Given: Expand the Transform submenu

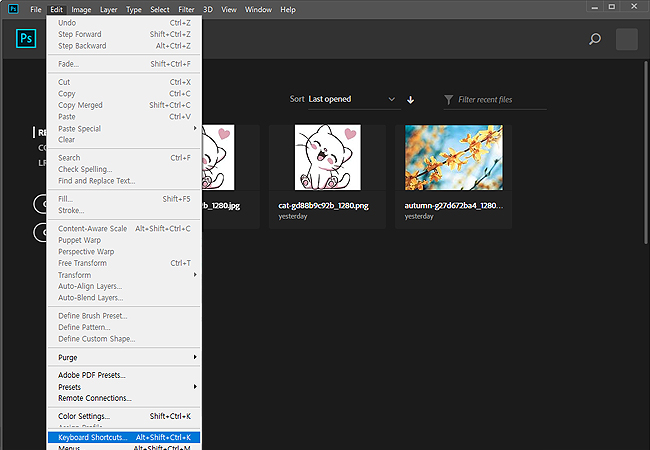Looking at the screenshot, I should [x=124, y=275].
